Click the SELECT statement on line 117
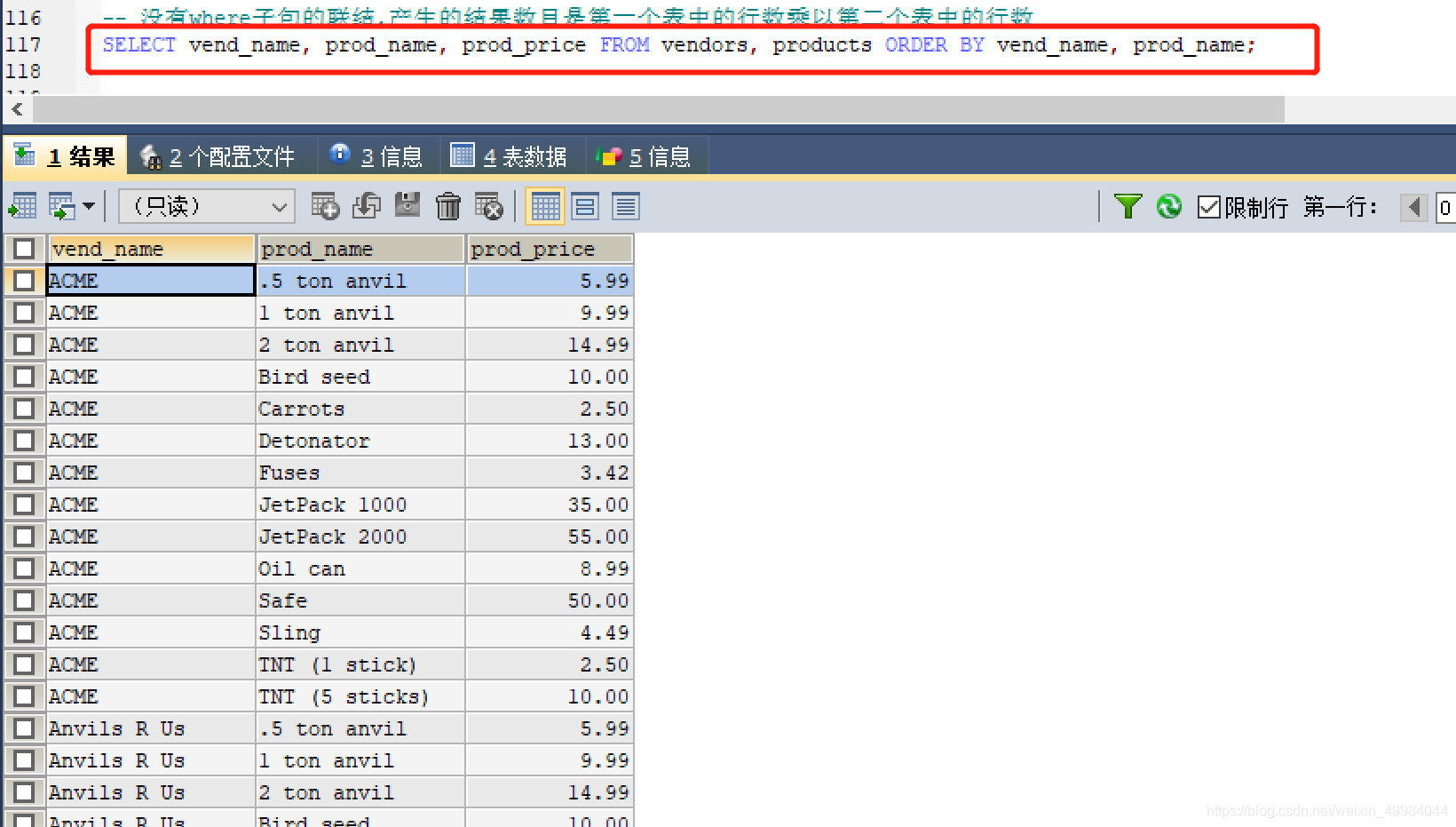 tap(679, 45)
